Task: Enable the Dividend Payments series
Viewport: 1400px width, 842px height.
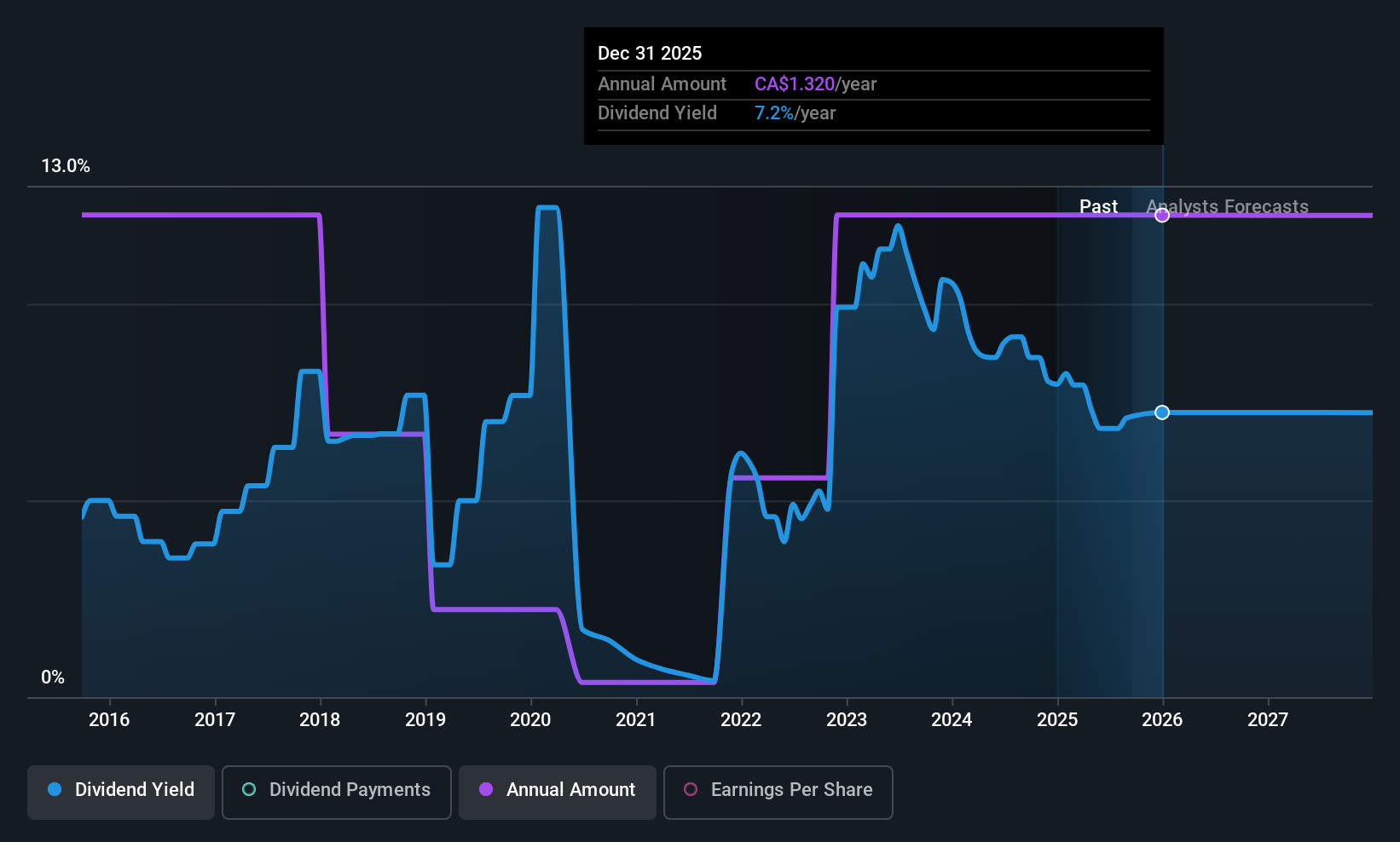Action: tap(336, 793)
